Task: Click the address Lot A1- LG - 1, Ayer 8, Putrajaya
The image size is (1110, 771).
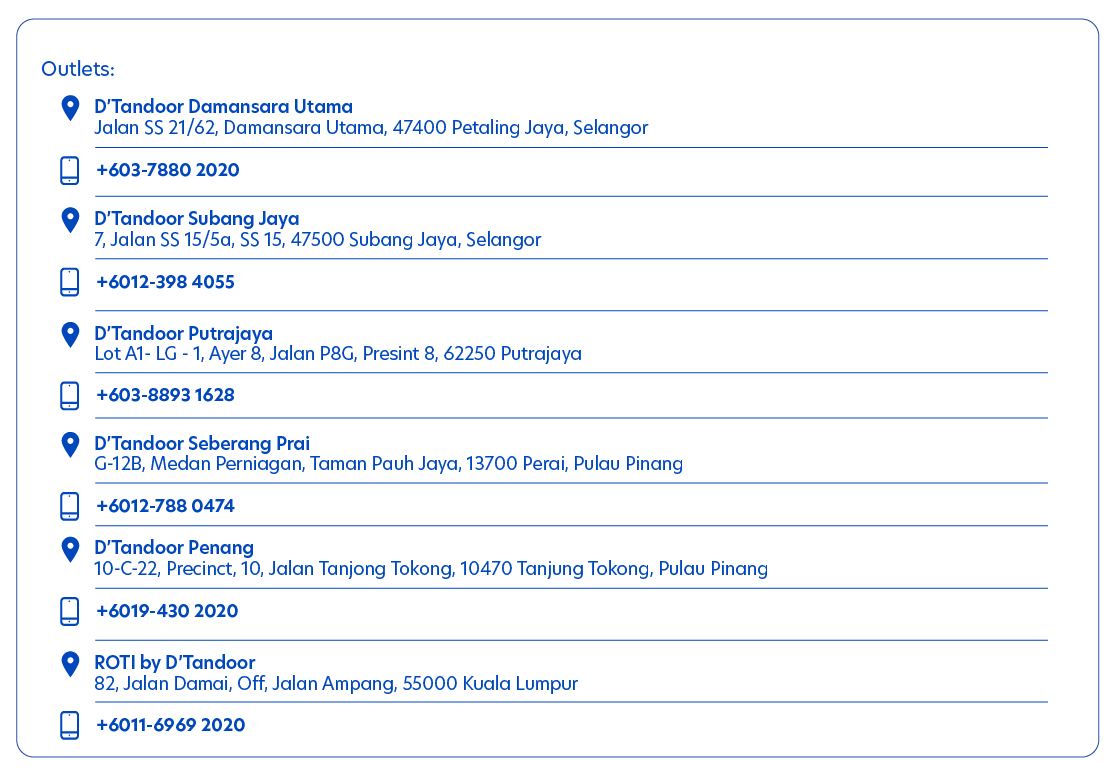Action: click(x=338, y=354)
